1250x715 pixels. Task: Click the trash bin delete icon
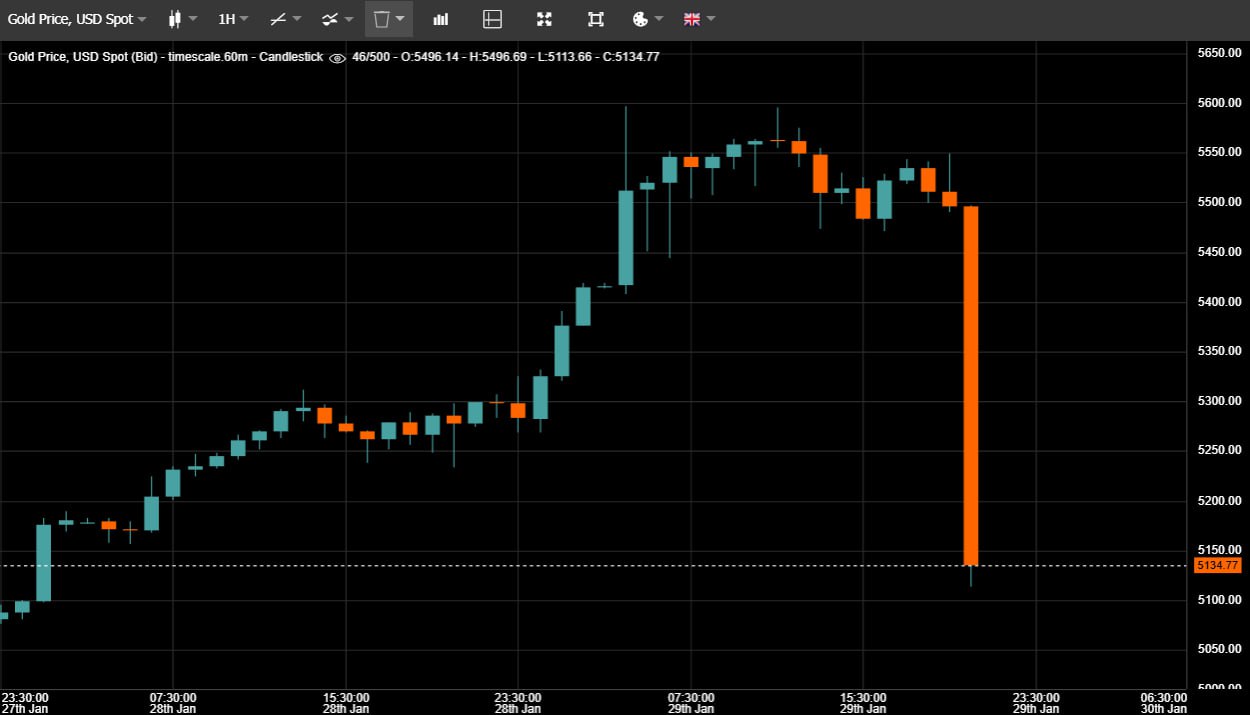[381, 19]
